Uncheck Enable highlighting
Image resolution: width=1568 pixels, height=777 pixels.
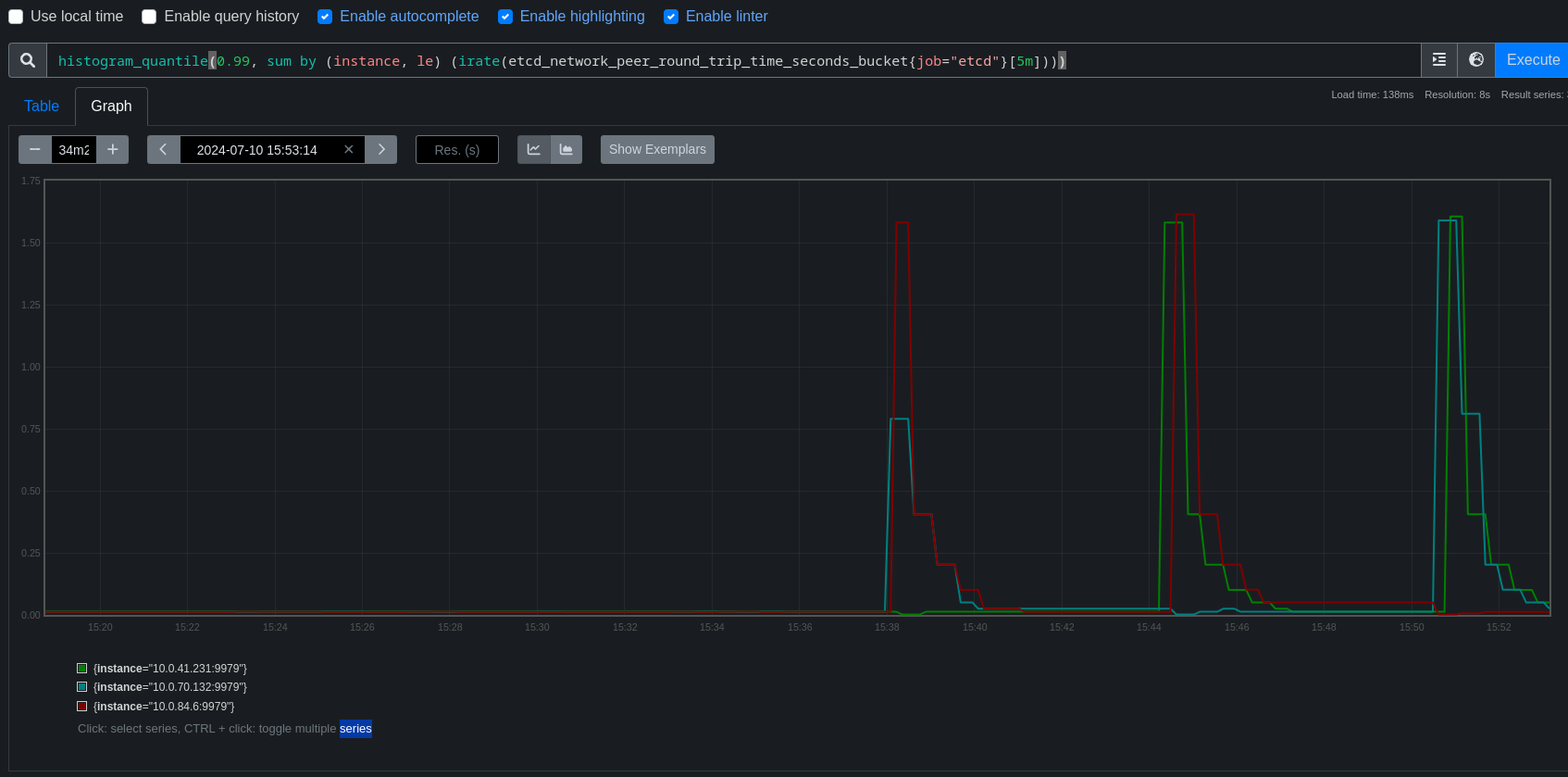coord(505,17)
